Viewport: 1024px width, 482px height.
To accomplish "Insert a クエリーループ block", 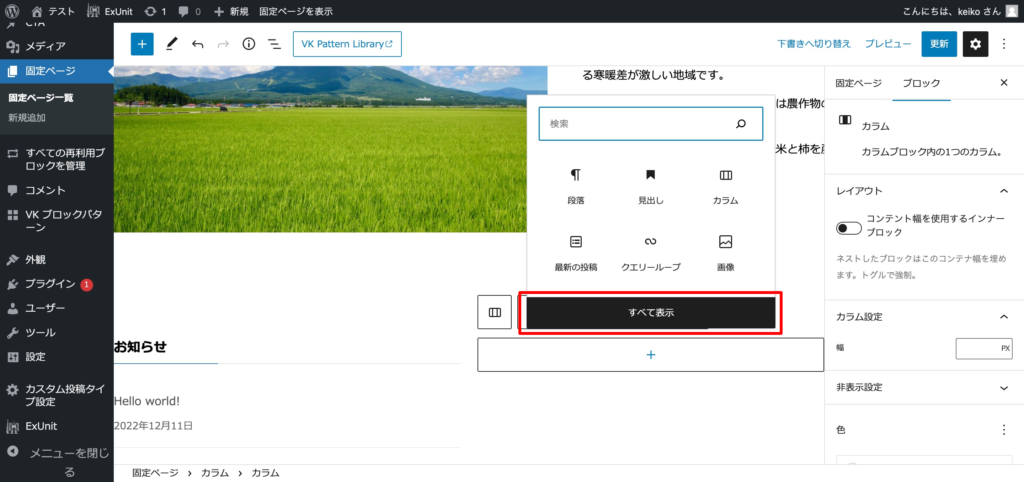I will point(650,254).
